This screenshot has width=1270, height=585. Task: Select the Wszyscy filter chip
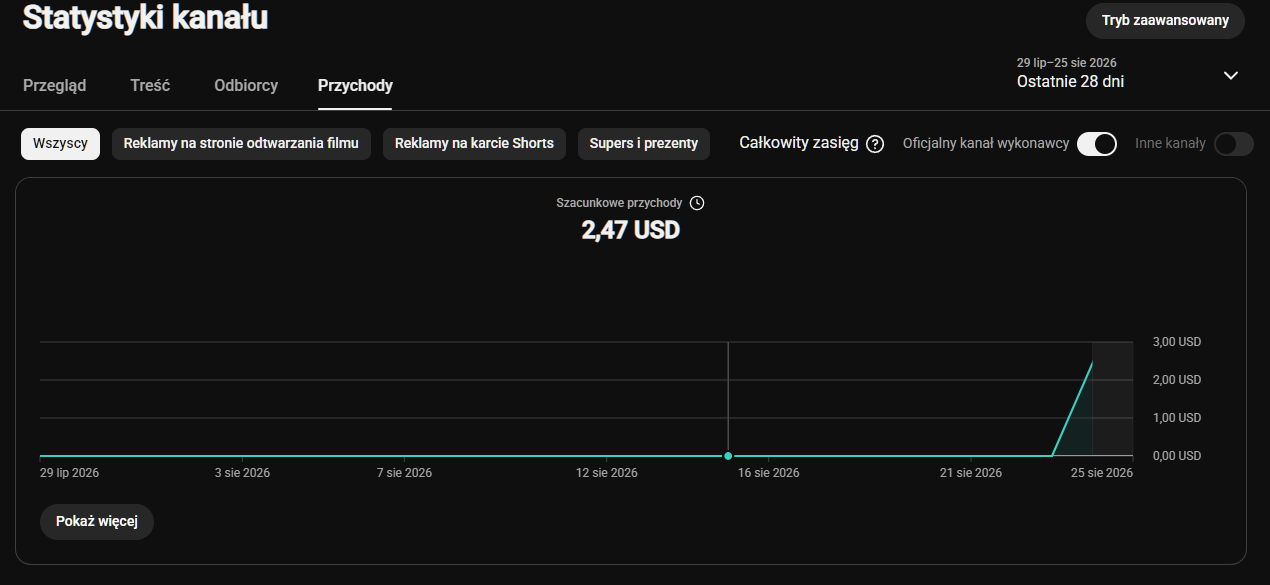click(60, 143)
